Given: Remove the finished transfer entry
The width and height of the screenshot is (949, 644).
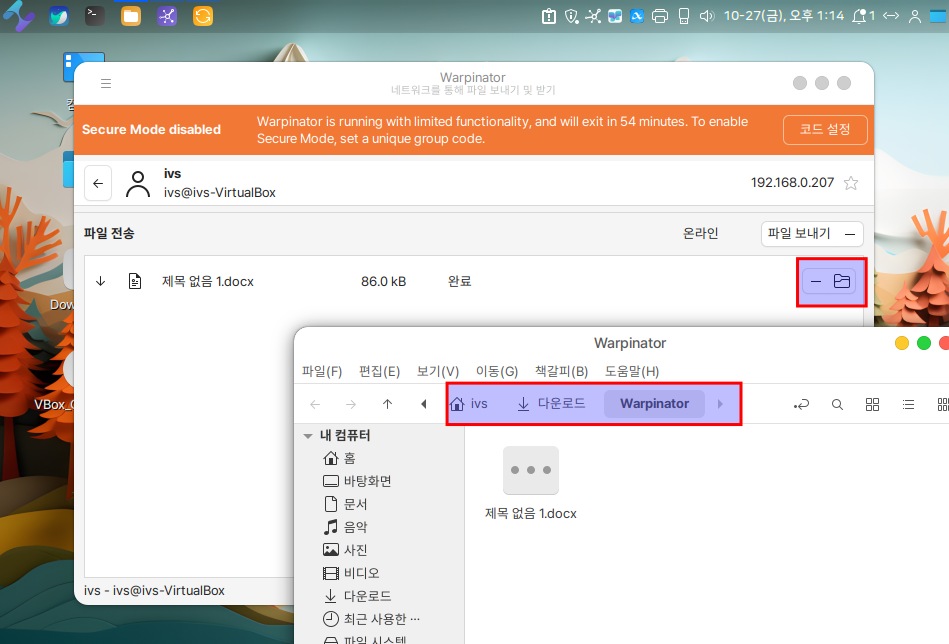Looking at the screenshot, I should pyautogui.click(x=816, y=282).
